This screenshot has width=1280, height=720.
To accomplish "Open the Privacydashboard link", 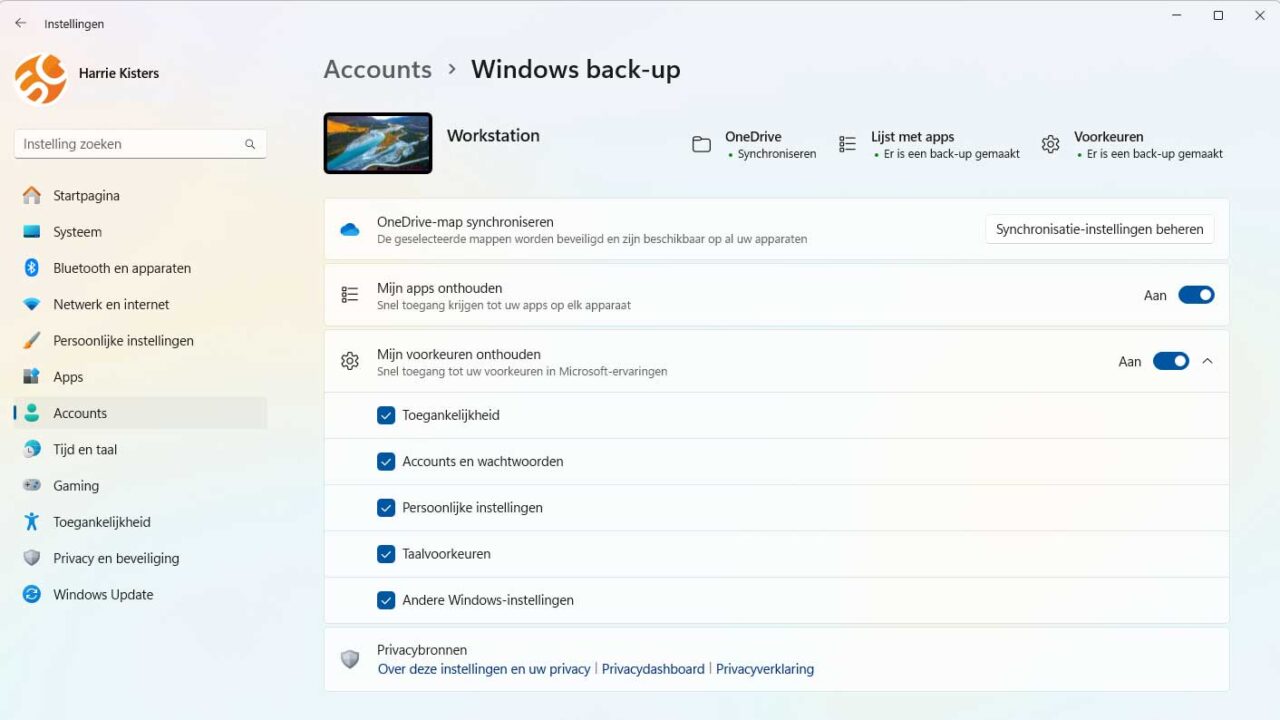I will (x=653, y=668).
